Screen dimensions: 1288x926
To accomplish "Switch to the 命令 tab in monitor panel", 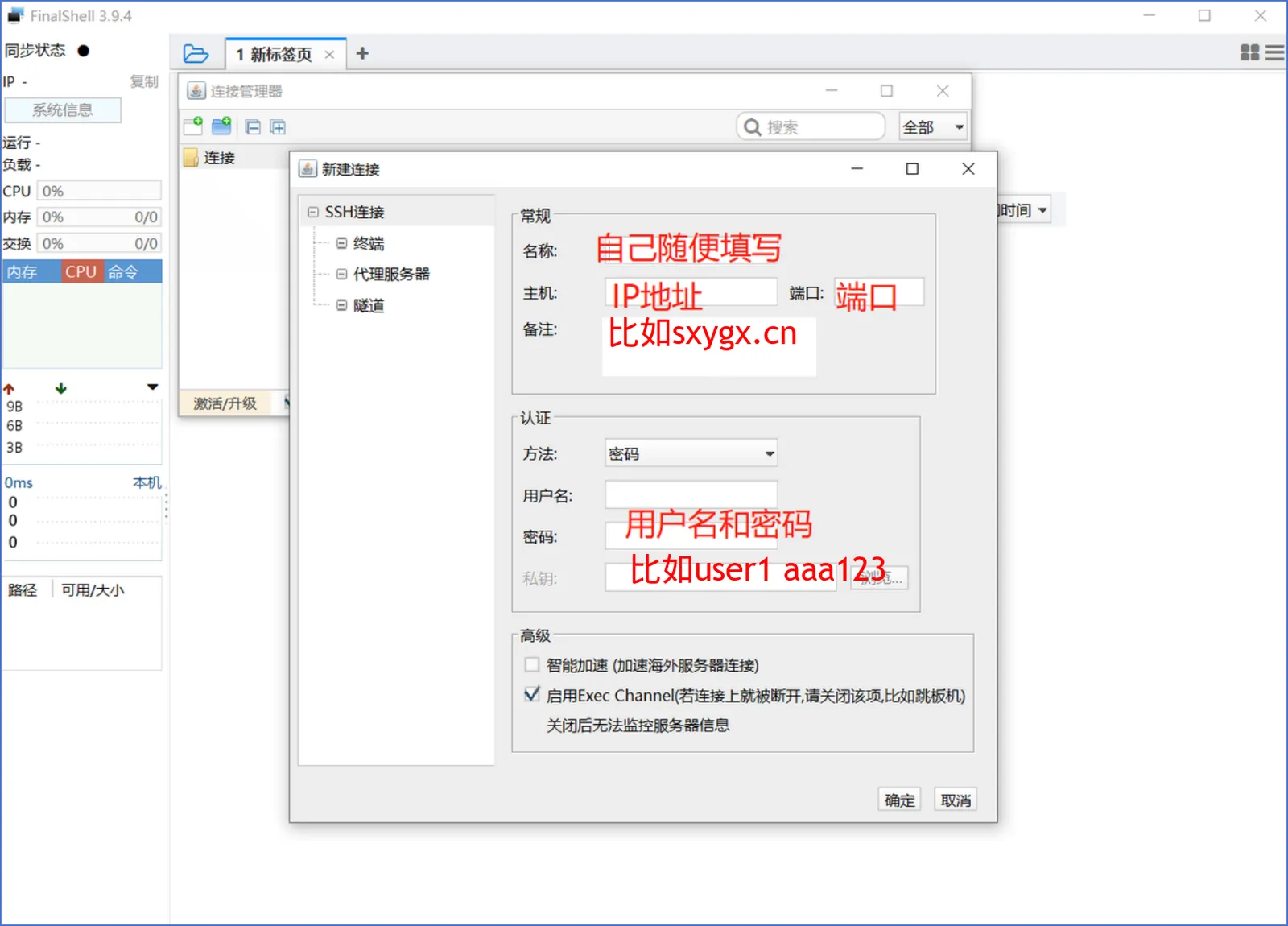I will 124,272.
